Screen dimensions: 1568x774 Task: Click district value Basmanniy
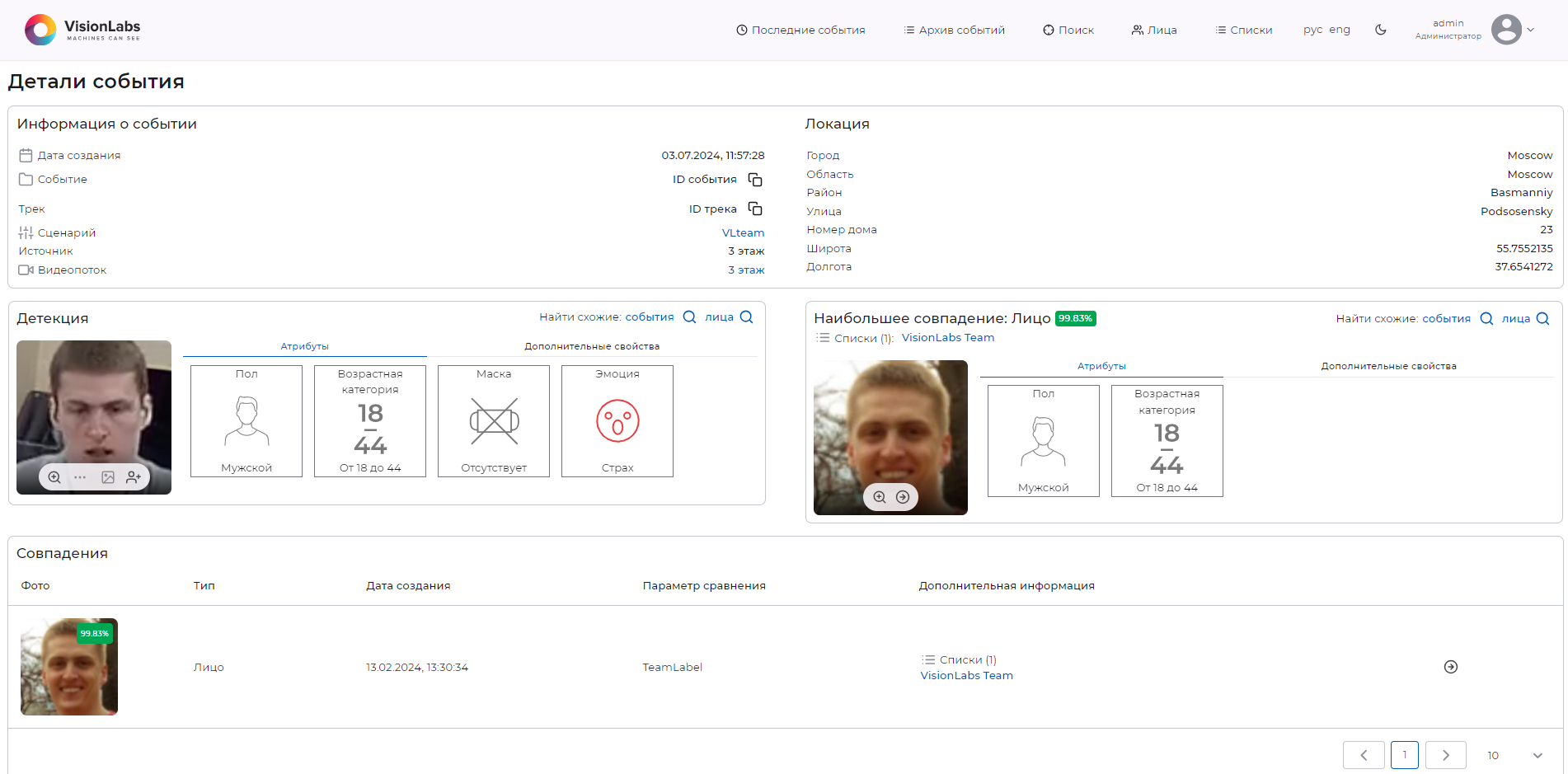click(1521, 193)
